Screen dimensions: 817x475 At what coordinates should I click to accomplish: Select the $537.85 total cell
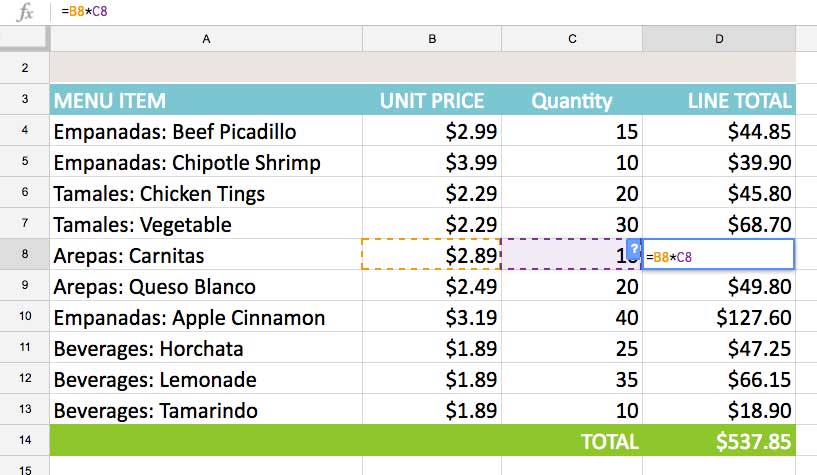(719, 441)
